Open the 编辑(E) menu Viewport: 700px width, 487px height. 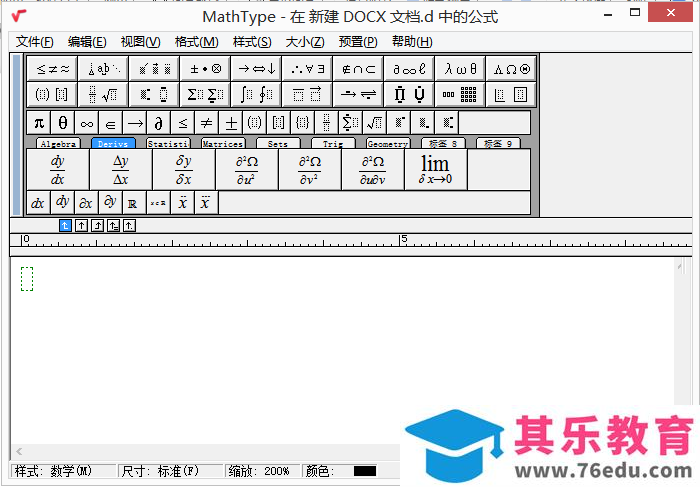click(x=87, y=42)
